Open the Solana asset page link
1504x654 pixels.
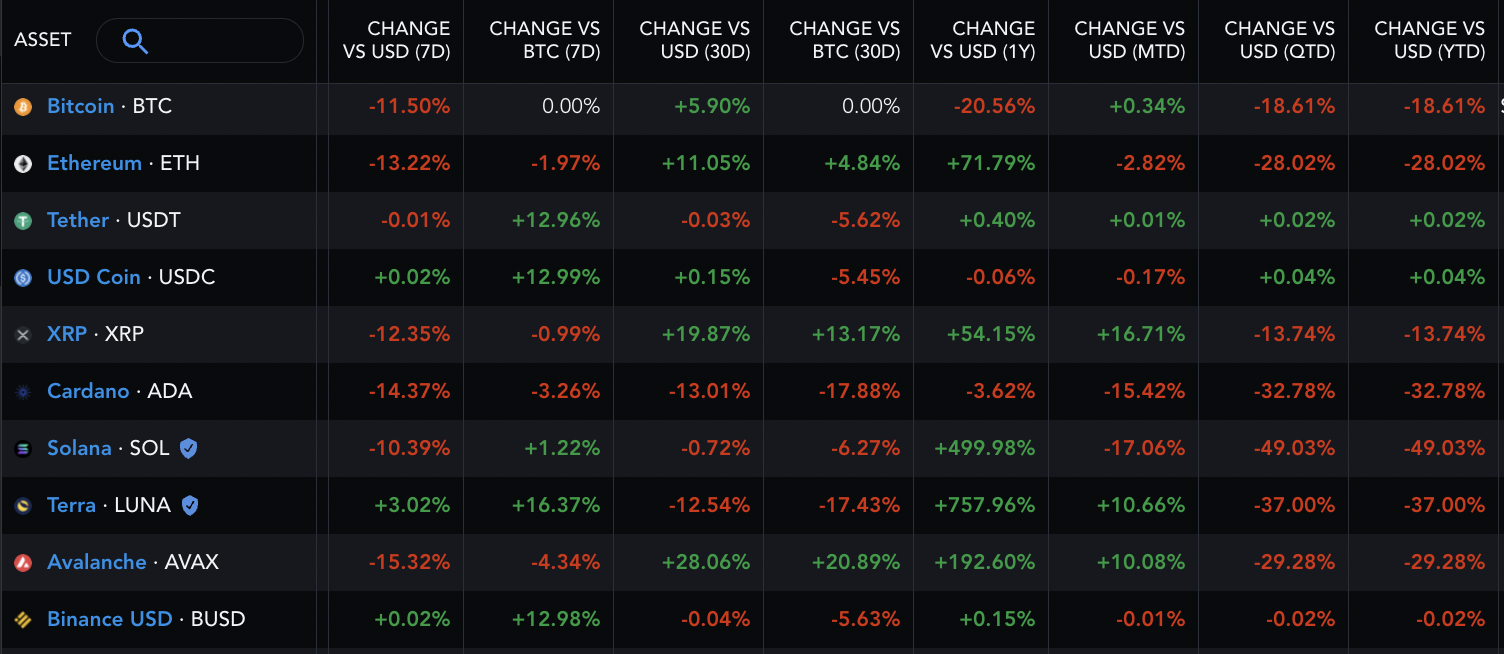click(79, 448)
